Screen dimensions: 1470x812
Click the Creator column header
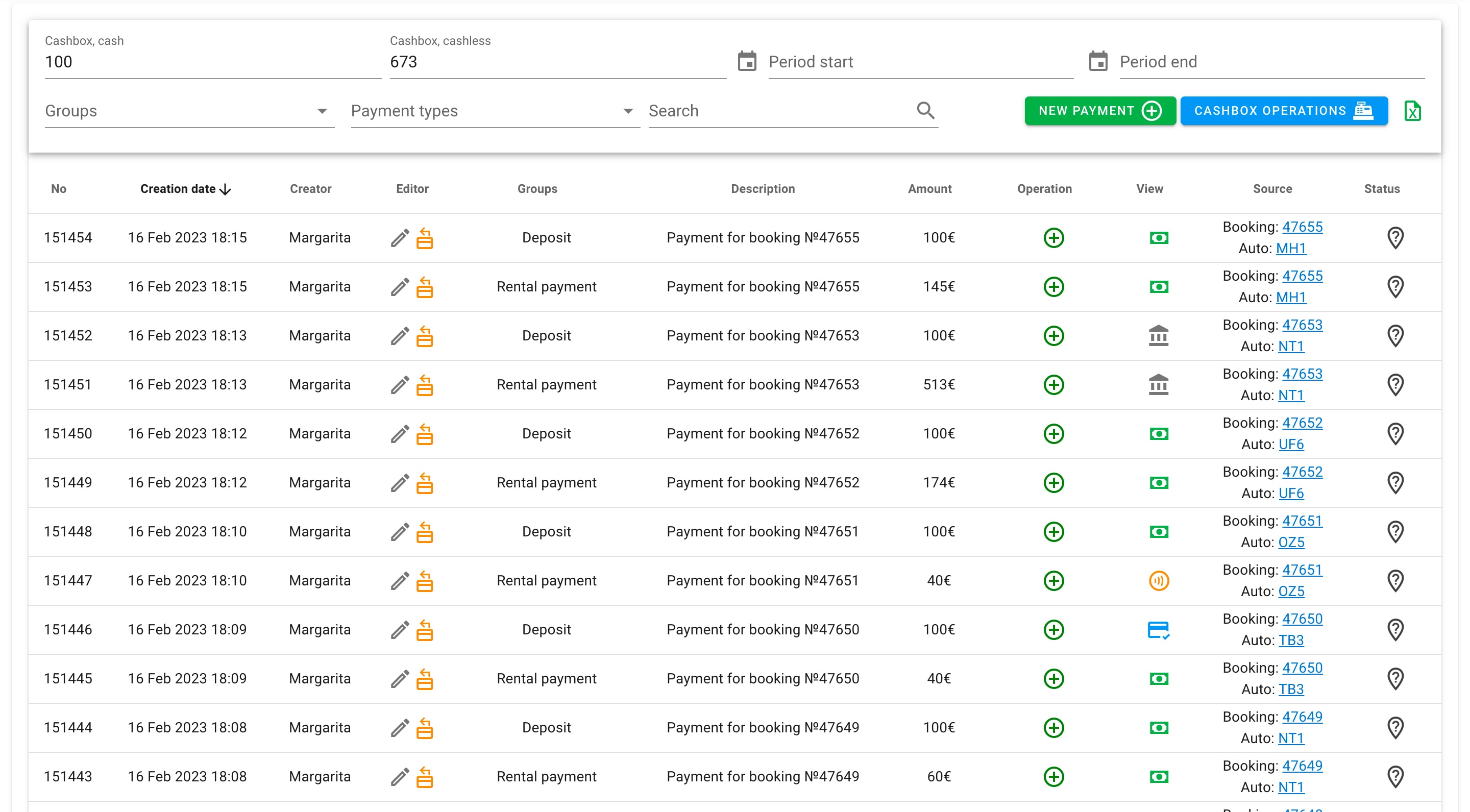pyautogui.click(x=310, y=189)
